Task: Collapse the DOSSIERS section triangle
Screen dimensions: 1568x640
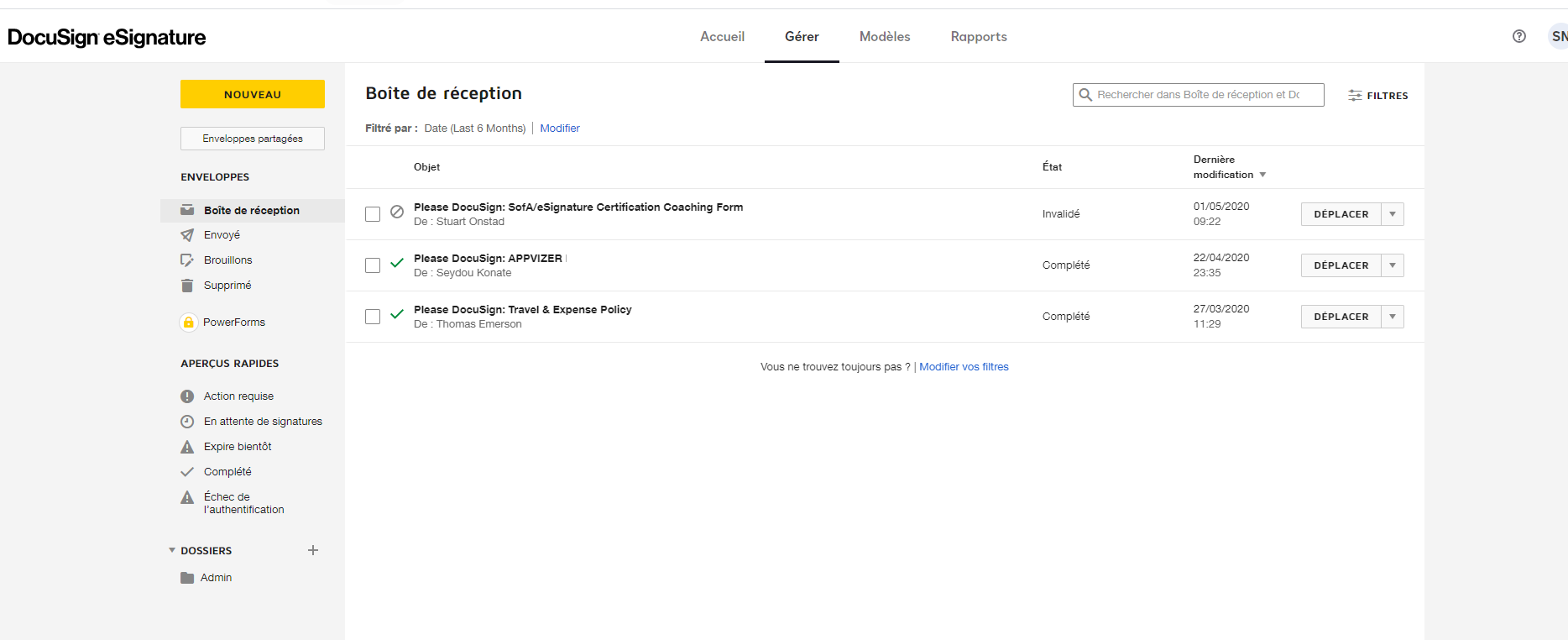Action: pyautogui.click(x=172, y=550)
